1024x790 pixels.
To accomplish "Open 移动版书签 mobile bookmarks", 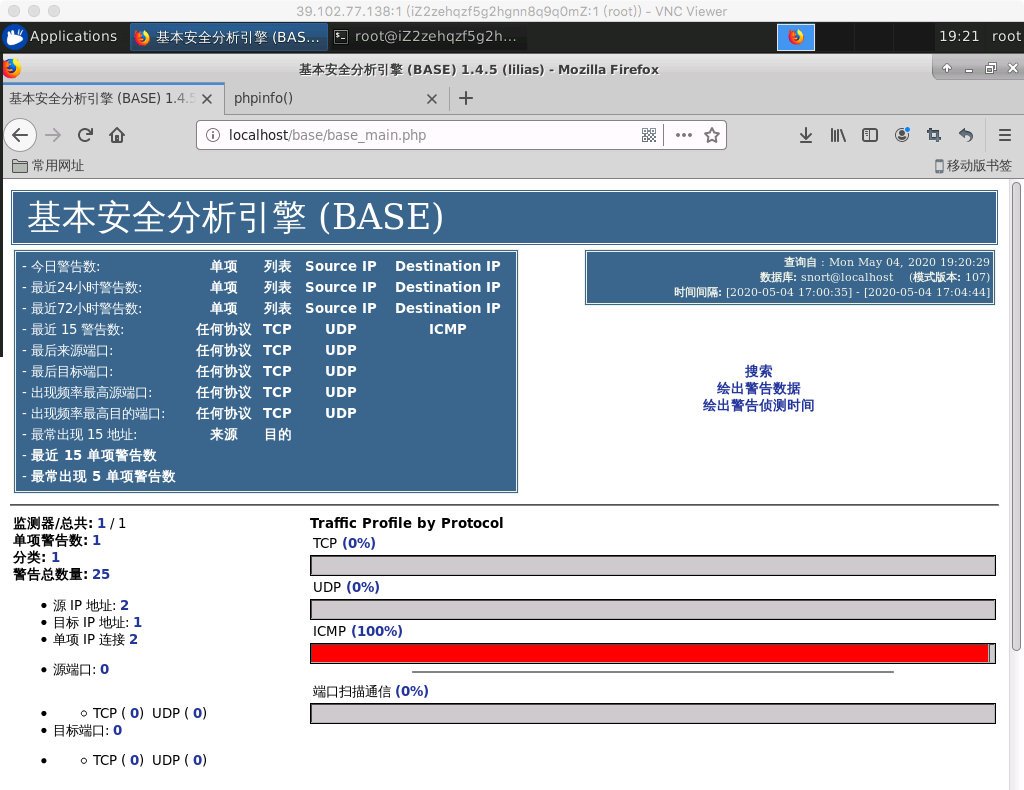I will (x=972, y=166).
